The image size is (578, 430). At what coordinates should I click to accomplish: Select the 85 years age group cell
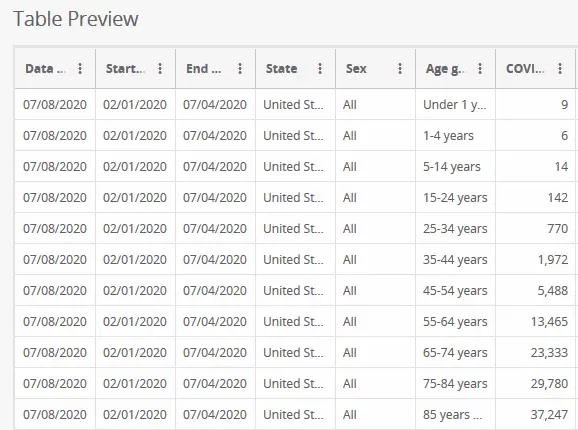click(455, 415)
